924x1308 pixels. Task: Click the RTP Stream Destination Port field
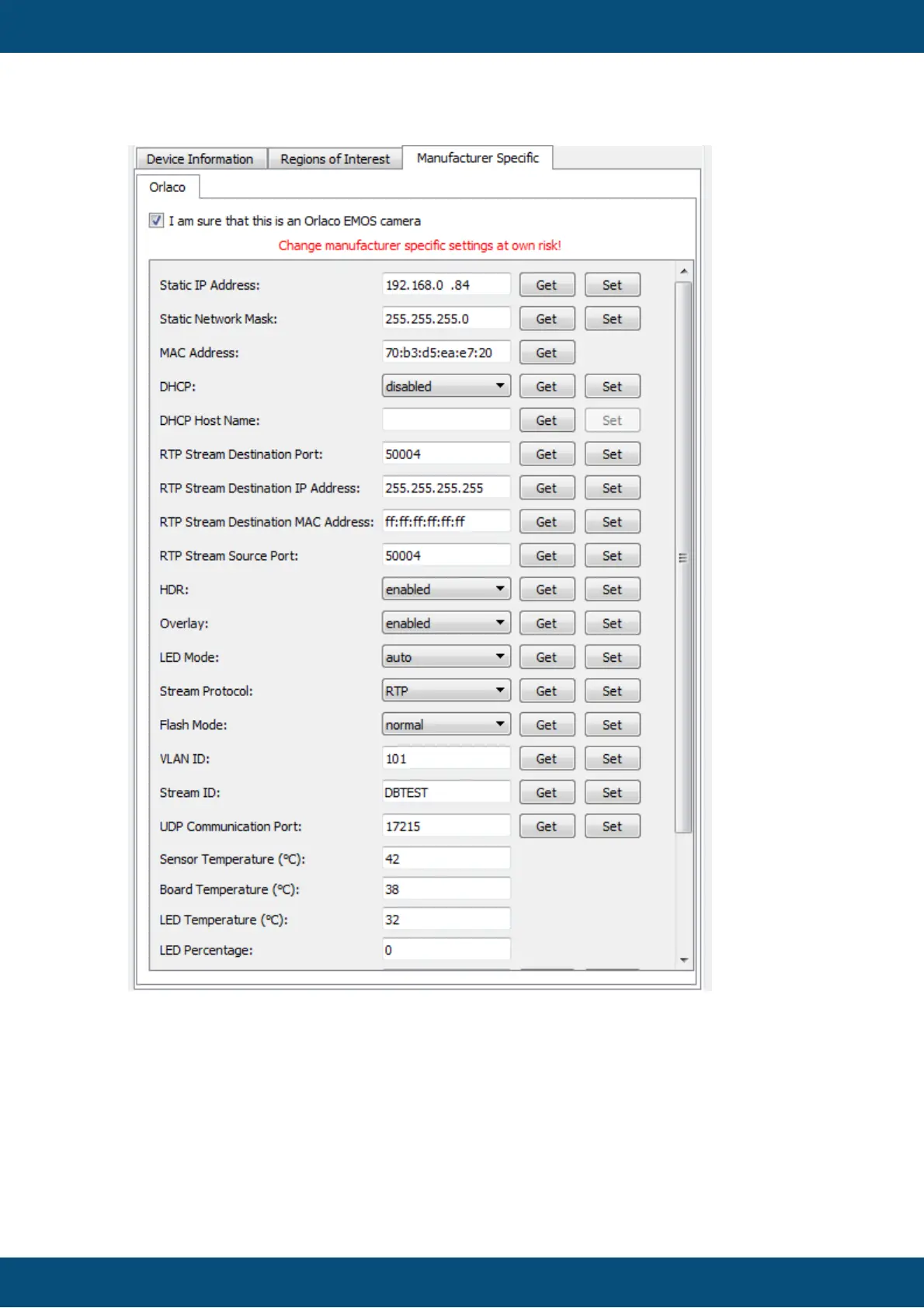[x=446, y=454]
